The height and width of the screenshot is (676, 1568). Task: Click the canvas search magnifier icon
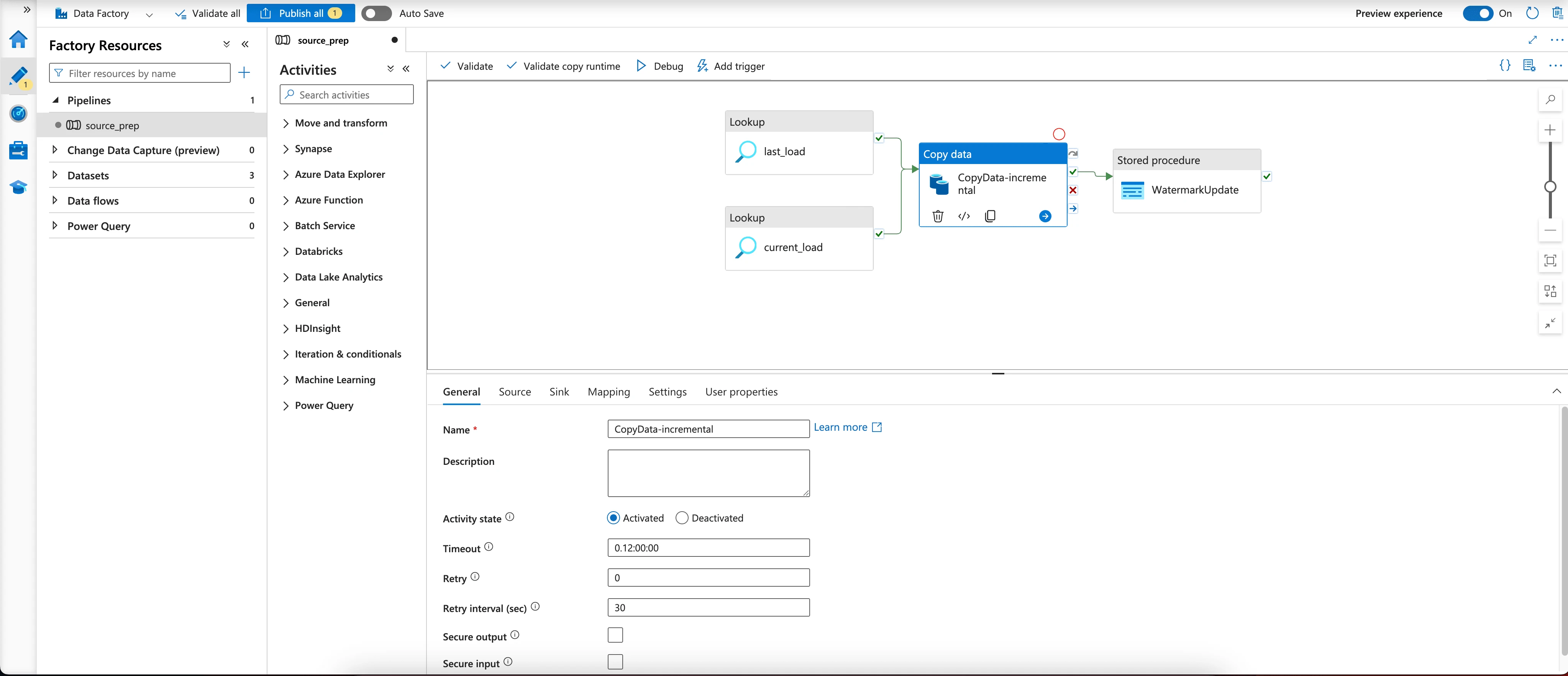[x=1550, y=100]
